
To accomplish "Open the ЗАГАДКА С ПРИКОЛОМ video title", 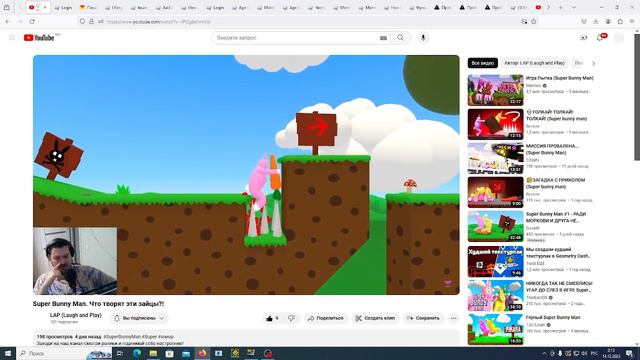I will pyautogui.click(x=555, y=183).
